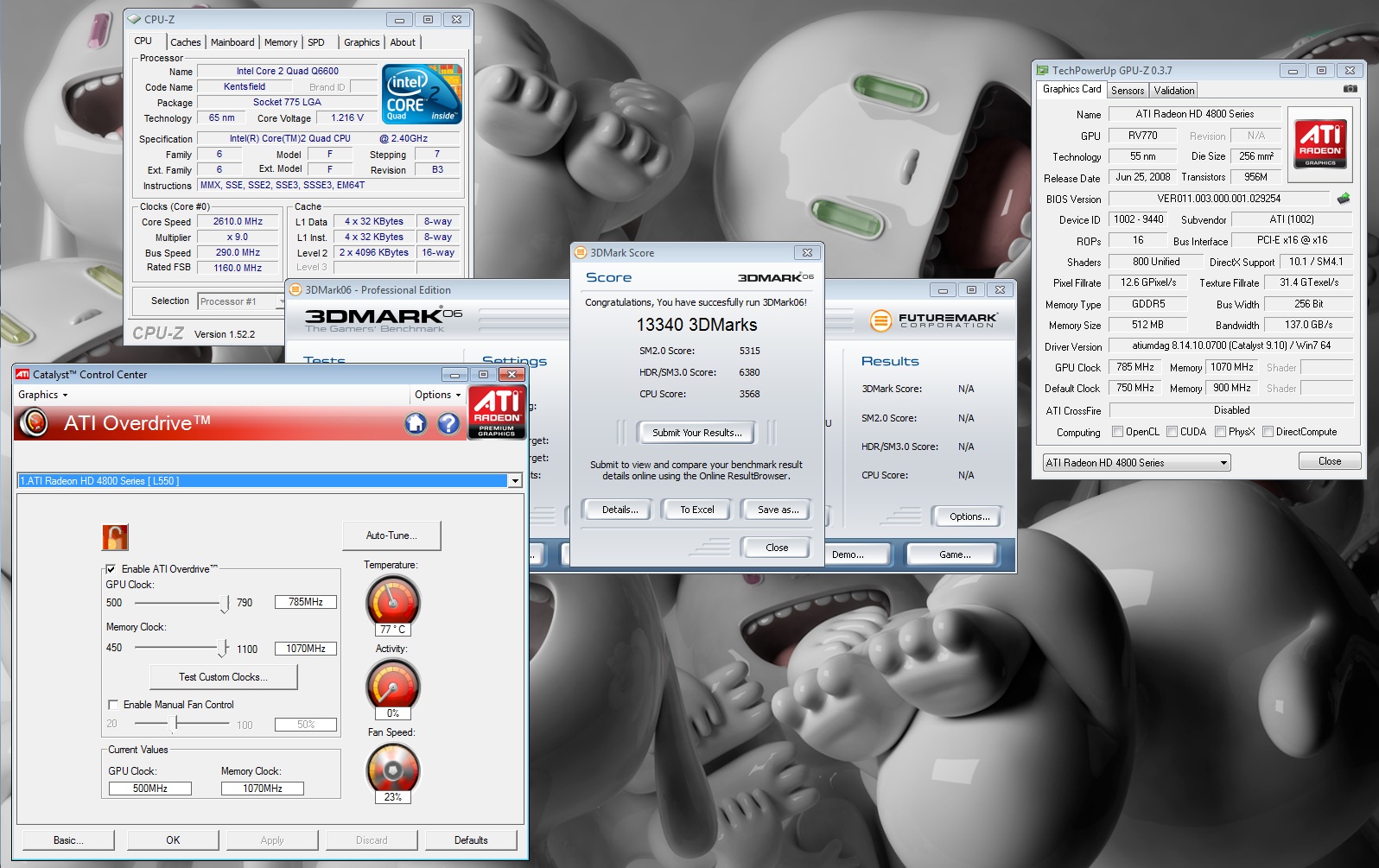Check Enable Manual Fan Control
The width and height of the screenshot is (1379, 868).
[113, 705]
